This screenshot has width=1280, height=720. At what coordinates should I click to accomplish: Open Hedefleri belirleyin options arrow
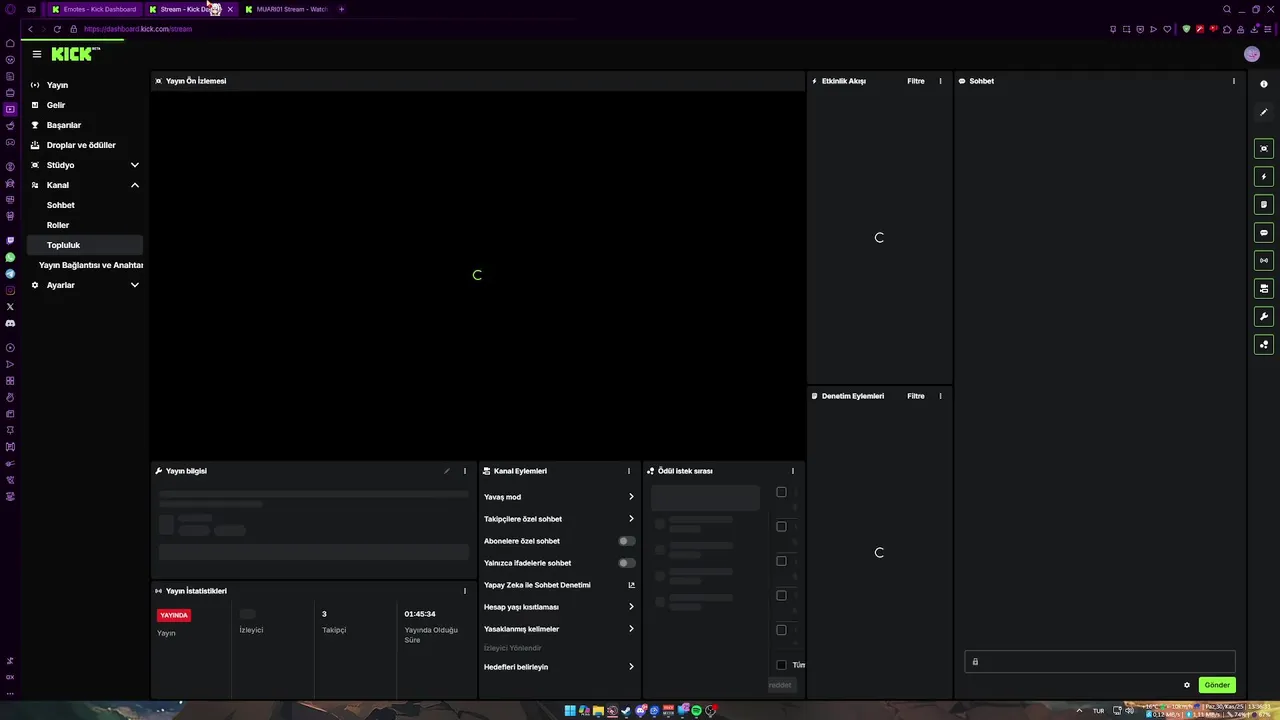click(x=631, y=667)
